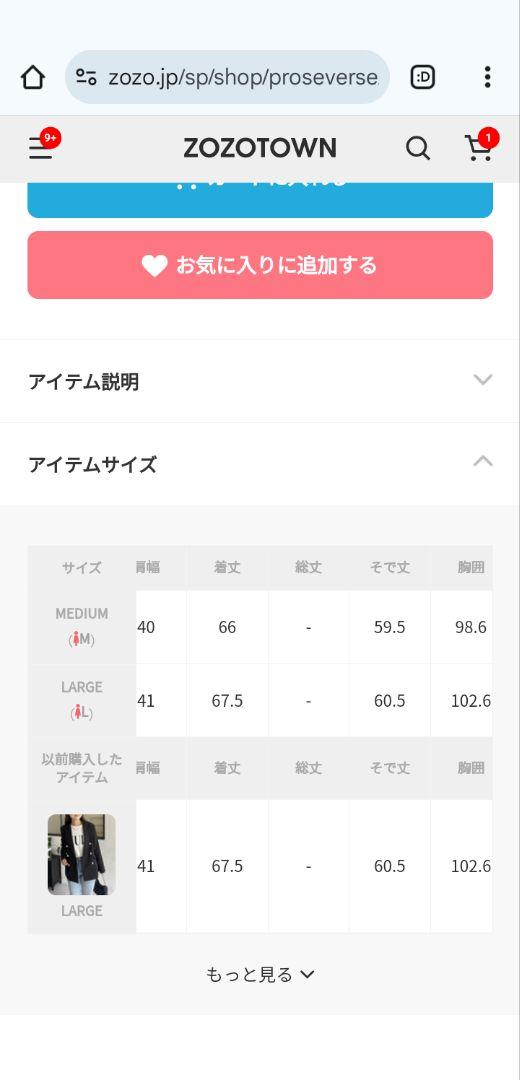This screenshot has width=520, height=1080.
Task: Select the MEDIUM size row label
Action: pos(82,627)
